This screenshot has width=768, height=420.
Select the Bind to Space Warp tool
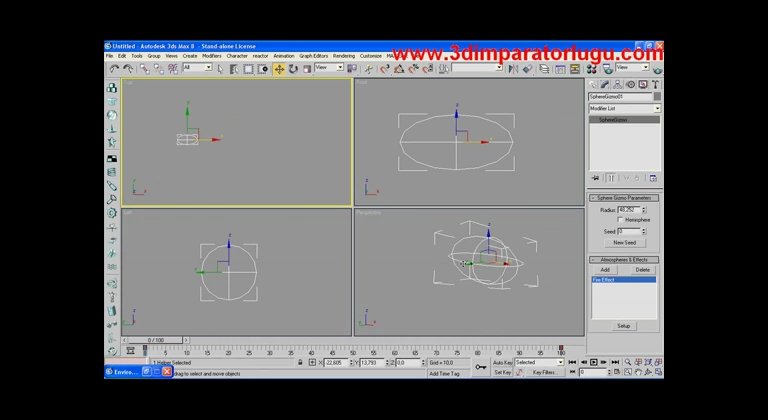coord(173,69)
